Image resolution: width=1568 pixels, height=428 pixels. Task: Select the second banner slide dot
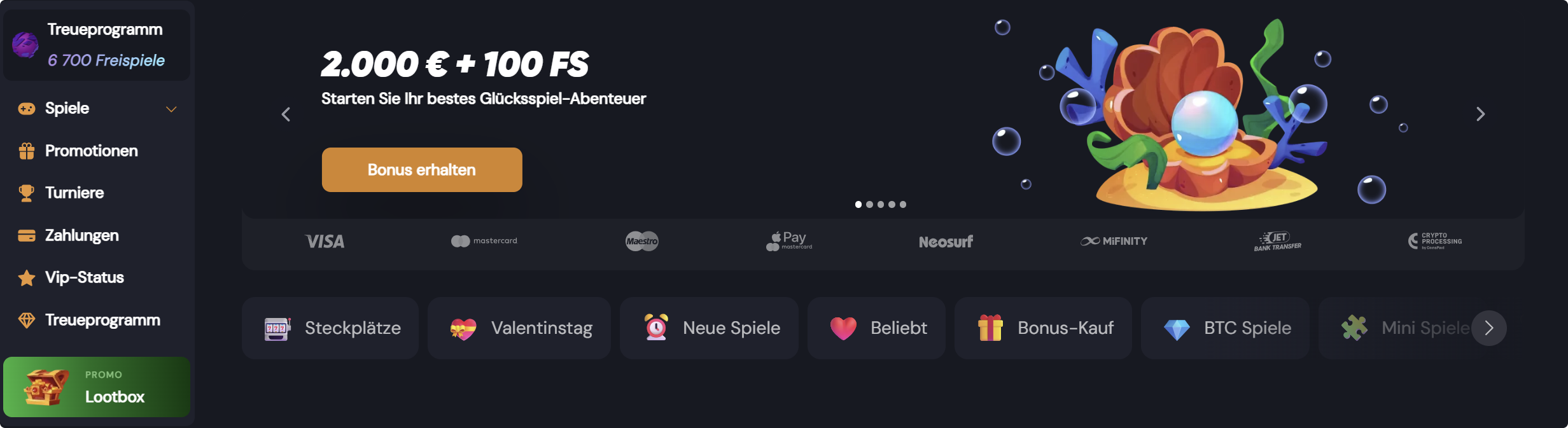point(869,204)
